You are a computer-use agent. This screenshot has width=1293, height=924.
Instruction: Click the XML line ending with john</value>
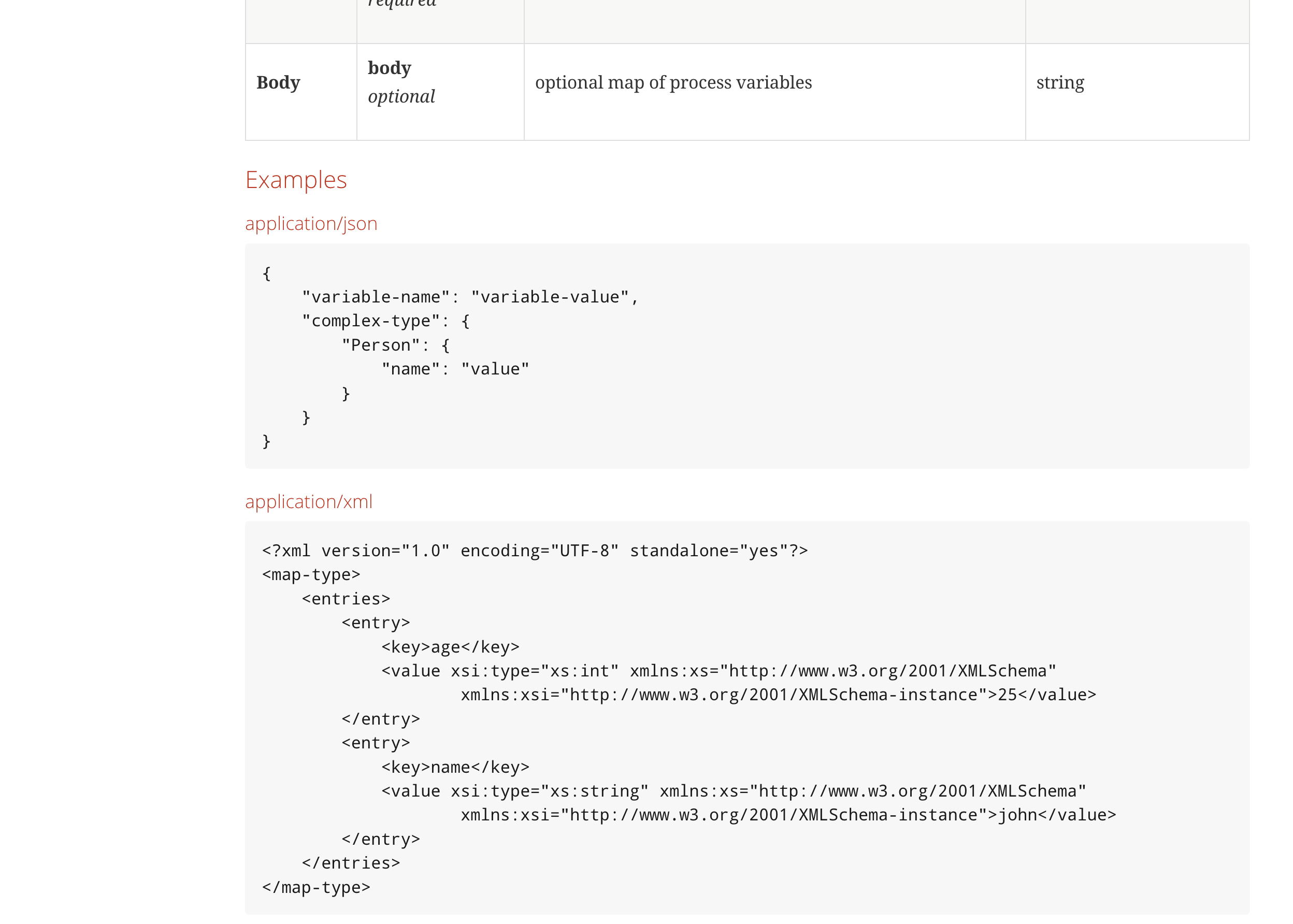788,815
